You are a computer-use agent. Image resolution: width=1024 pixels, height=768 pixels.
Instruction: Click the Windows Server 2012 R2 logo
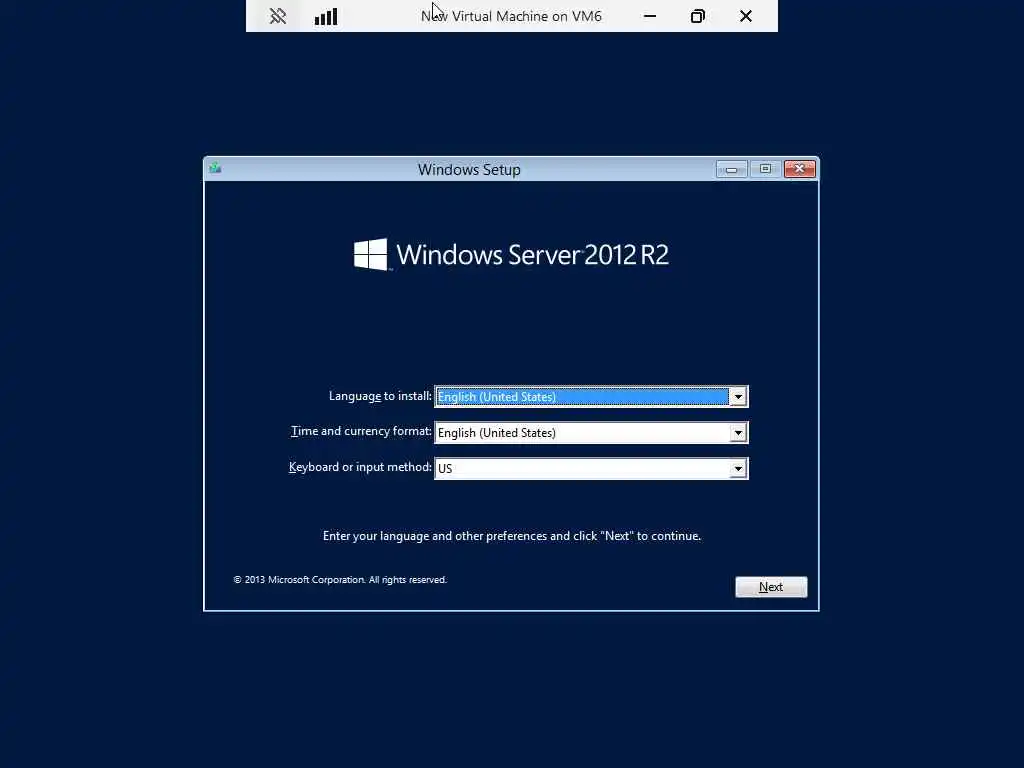pos(511,254)
